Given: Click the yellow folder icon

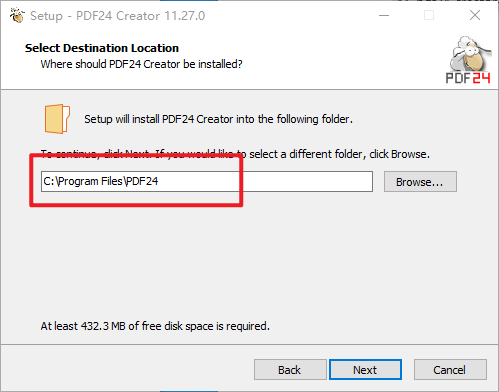Looking at the screenshot, I should pos(57,119).
